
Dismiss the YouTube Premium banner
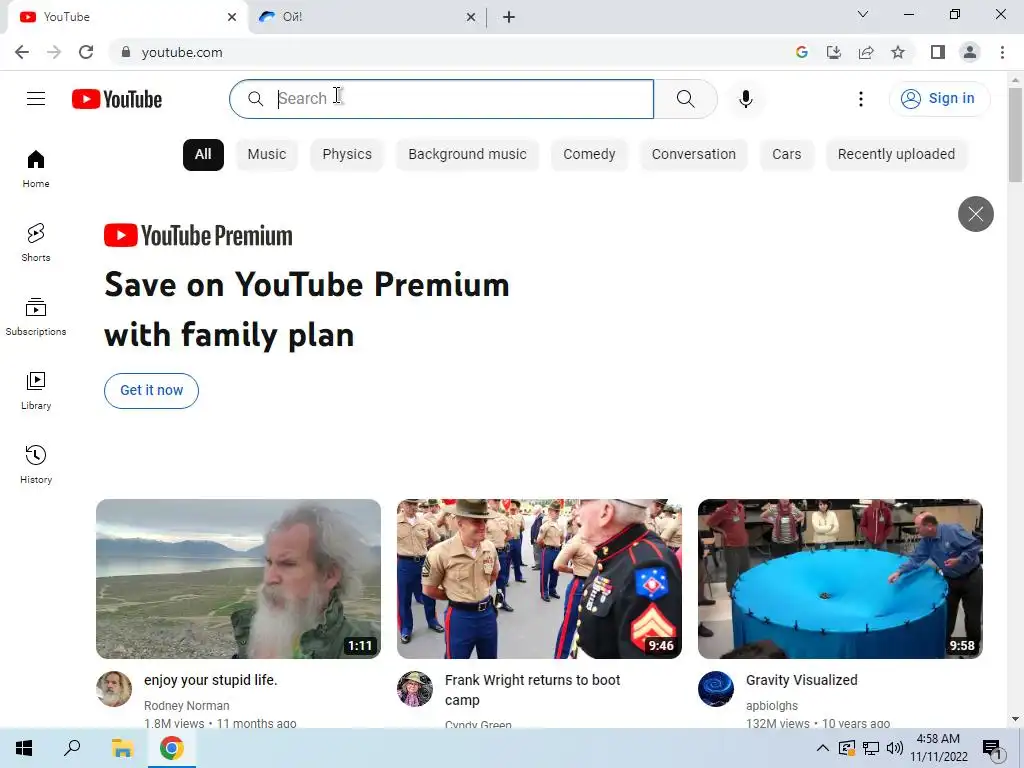point(976,214)
